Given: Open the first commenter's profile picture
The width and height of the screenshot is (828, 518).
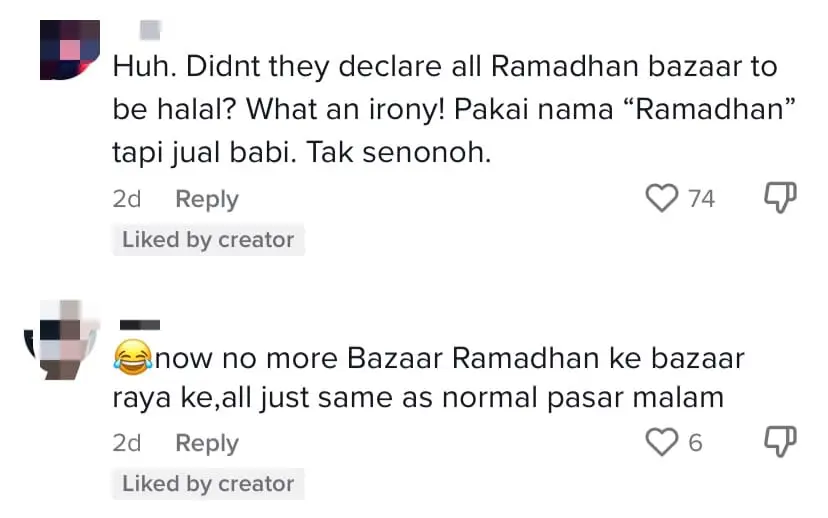Looking at the screenshot, I should click(x=71, y=50).
